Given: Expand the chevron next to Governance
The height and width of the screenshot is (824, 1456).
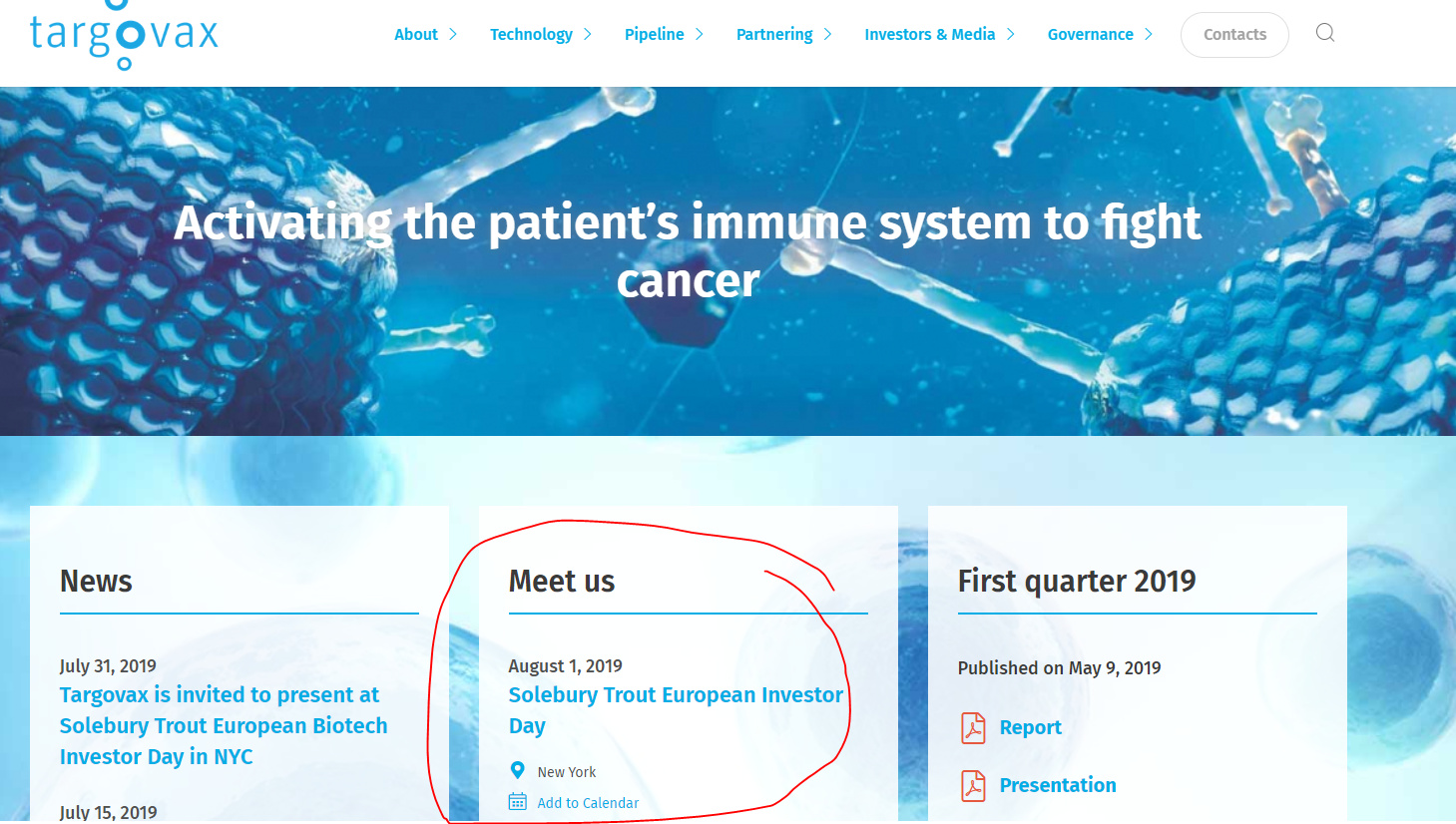Looking at the screenshot, I should 1149,35.
